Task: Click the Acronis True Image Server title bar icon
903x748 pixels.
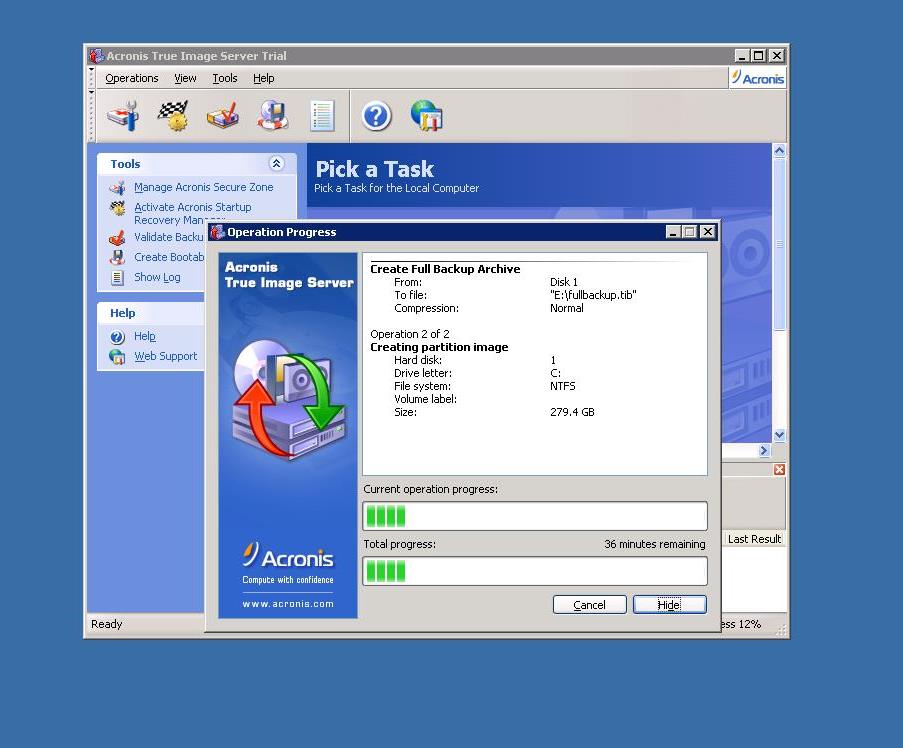Action: pos(96,55)
